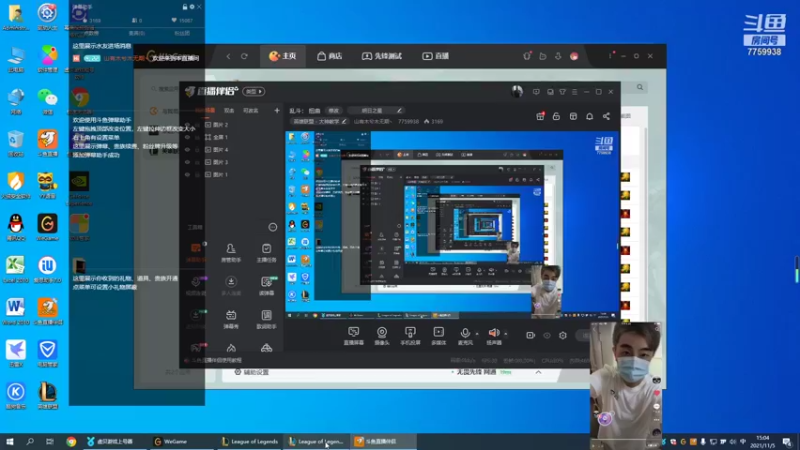
Task: Hide the 全屏 1 source layer
Action: (x=187, y=137)
